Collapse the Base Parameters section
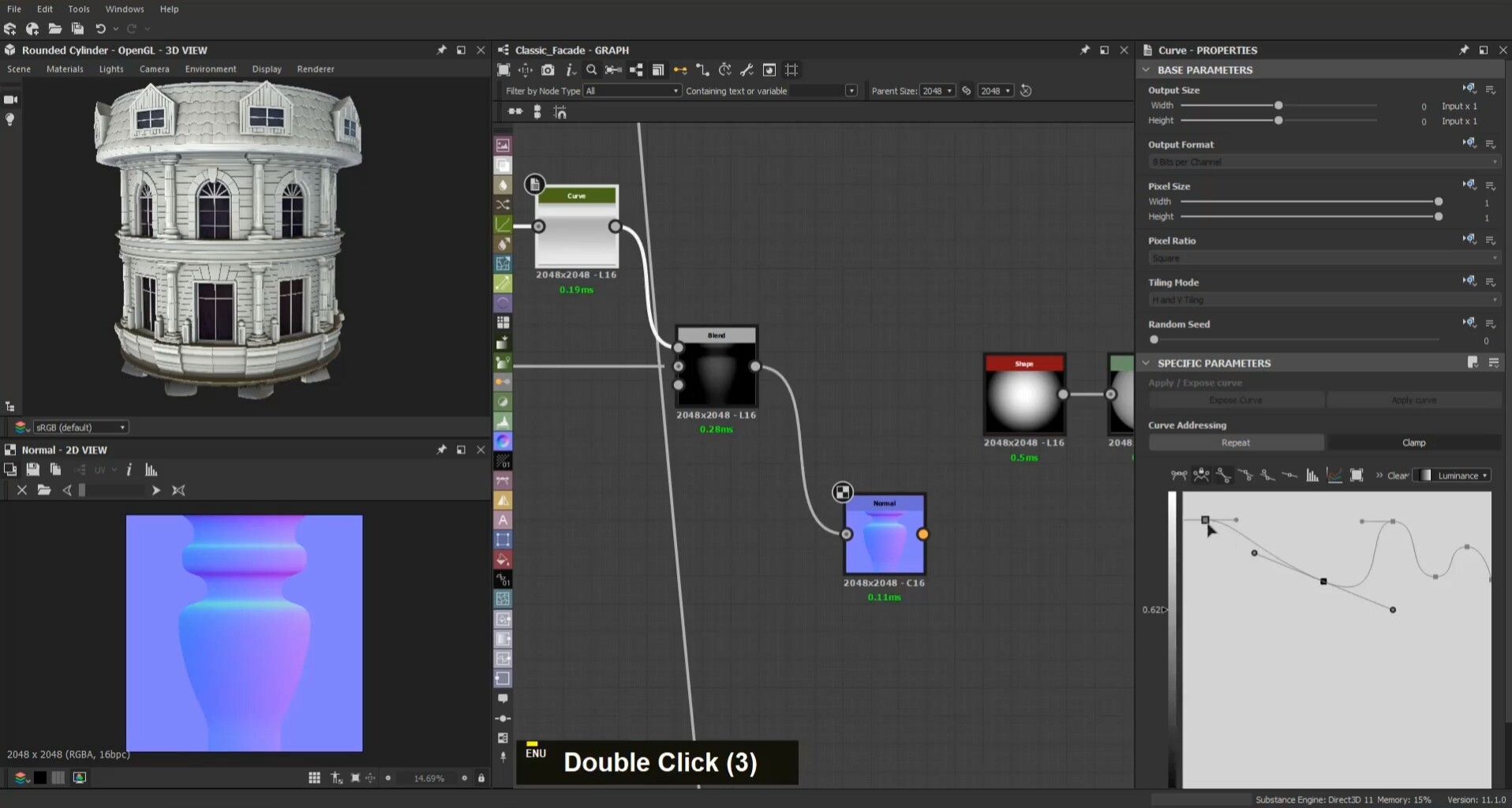Image resolution: width=1512 pixels, height=808 pixels. [x=1146, y=70]
